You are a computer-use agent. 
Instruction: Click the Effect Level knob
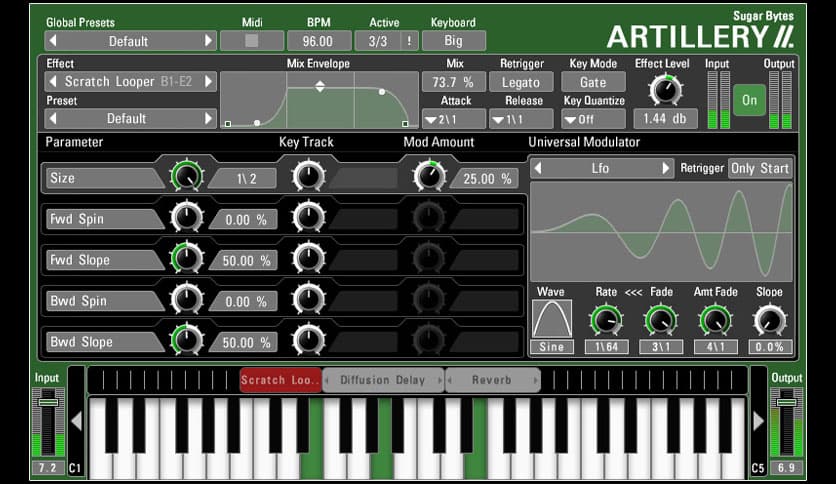point(665,90)
